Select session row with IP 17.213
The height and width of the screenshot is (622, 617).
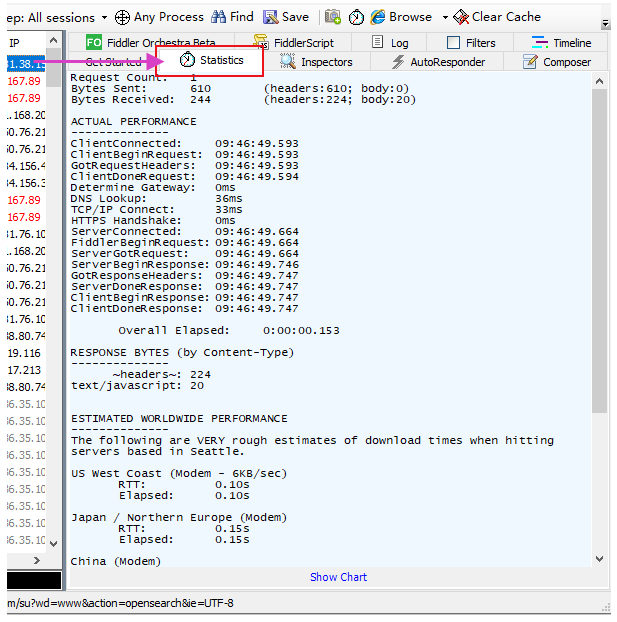(x=26, y=370)
